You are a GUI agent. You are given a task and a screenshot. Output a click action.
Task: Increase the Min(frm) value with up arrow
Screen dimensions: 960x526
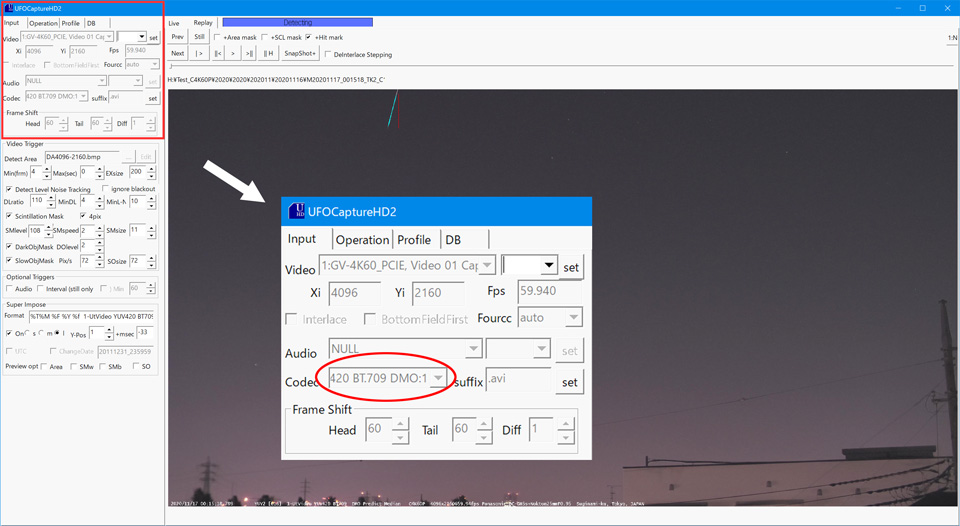[48, 170]
